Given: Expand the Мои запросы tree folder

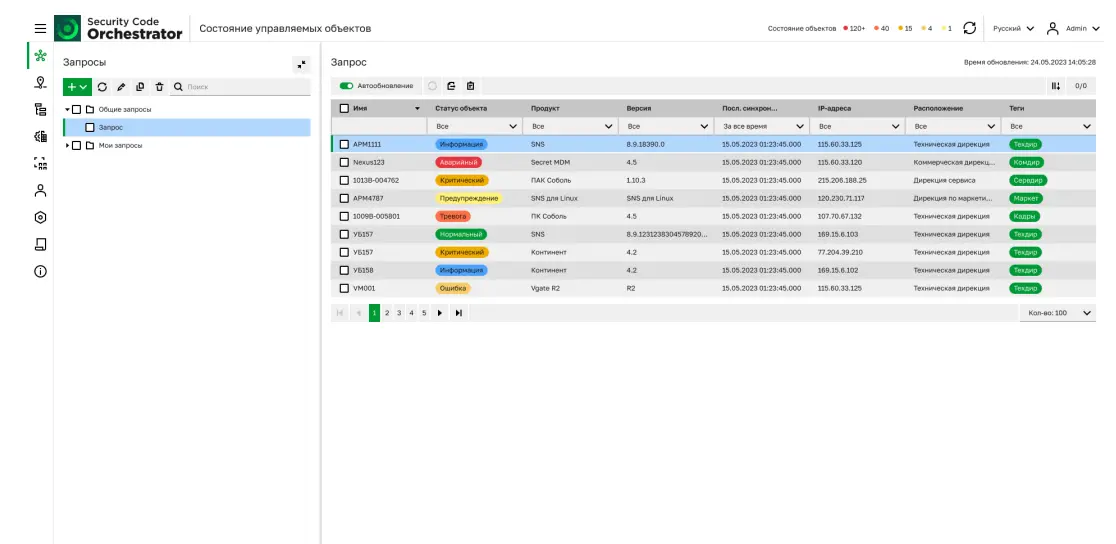Looking at the screenshot, I should point(68,145).
